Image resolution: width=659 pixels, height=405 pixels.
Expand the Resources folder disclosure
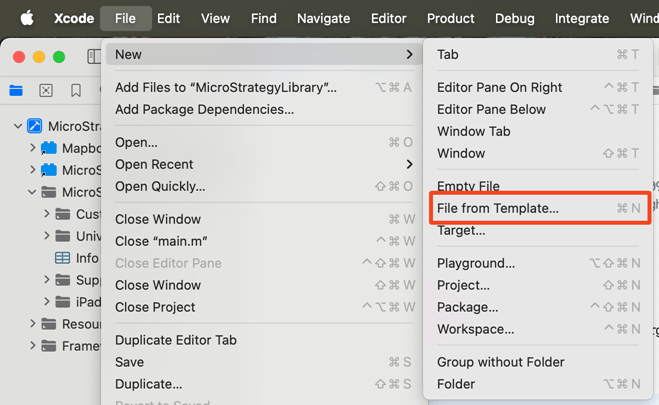pos(33,323)
